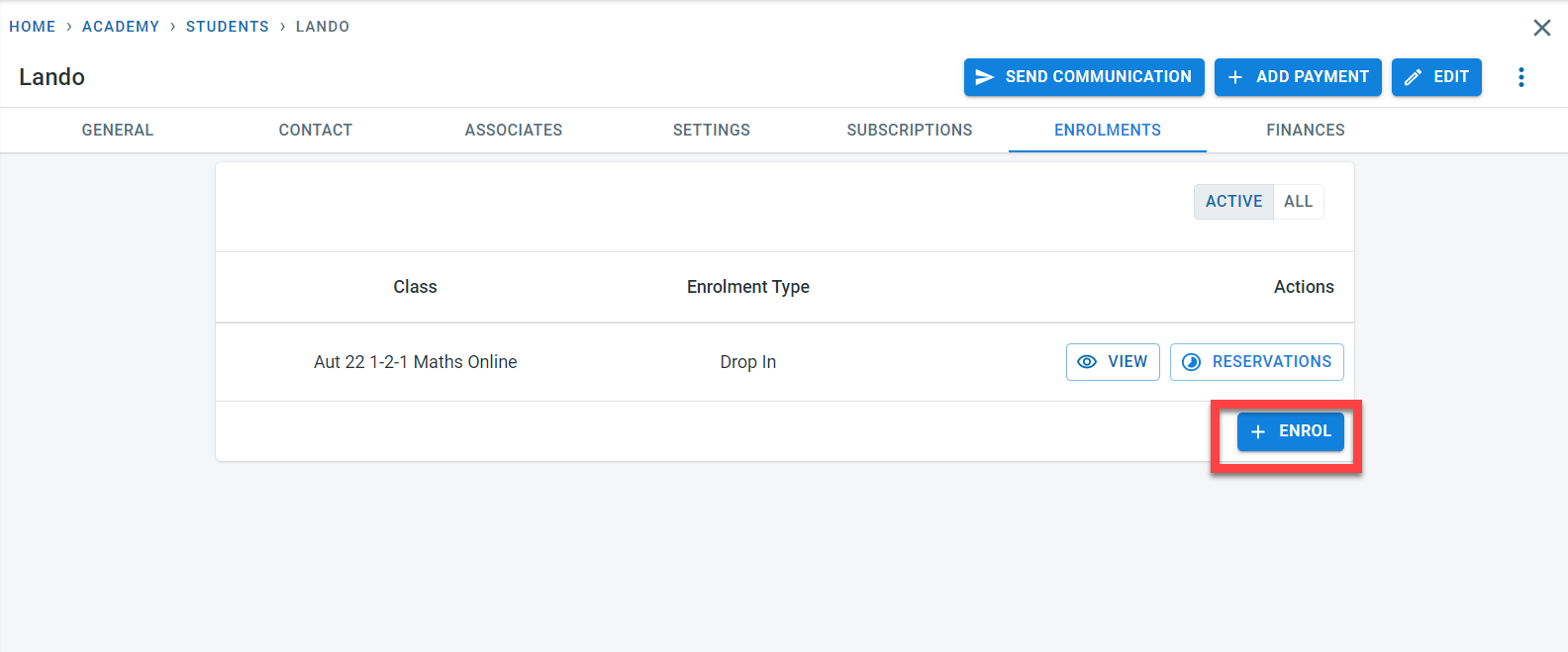Click the Reservations clock icon
The image size is (1568, 652).
1192,362
